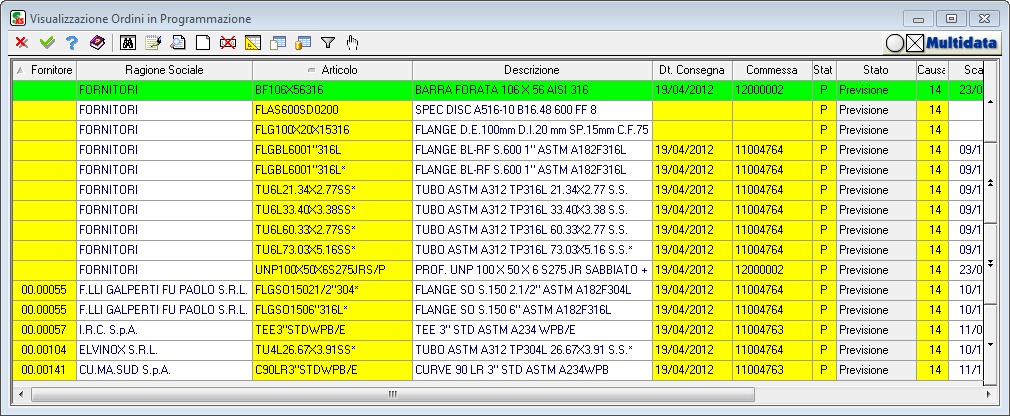
Task: Toggle the round circle indicator near Multidata
Action: 895,43
